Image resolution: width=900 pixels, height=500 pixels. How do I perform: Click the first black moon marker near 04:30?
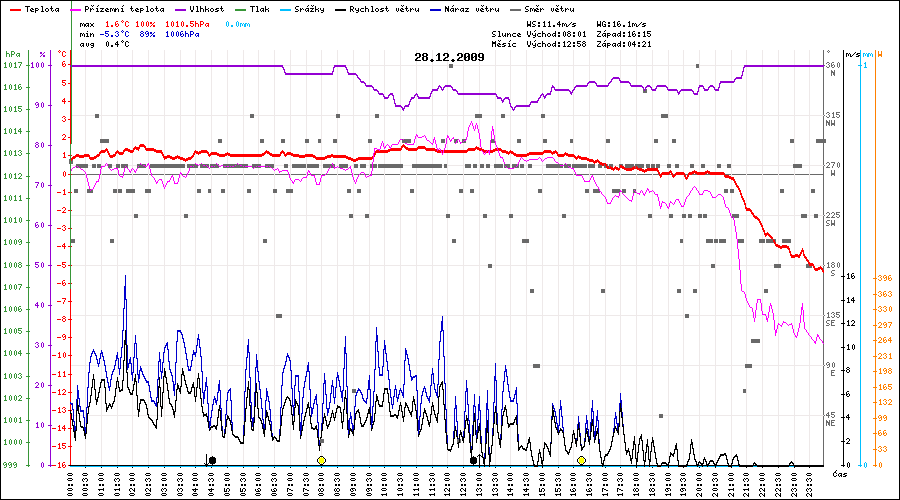coord(212,460)
